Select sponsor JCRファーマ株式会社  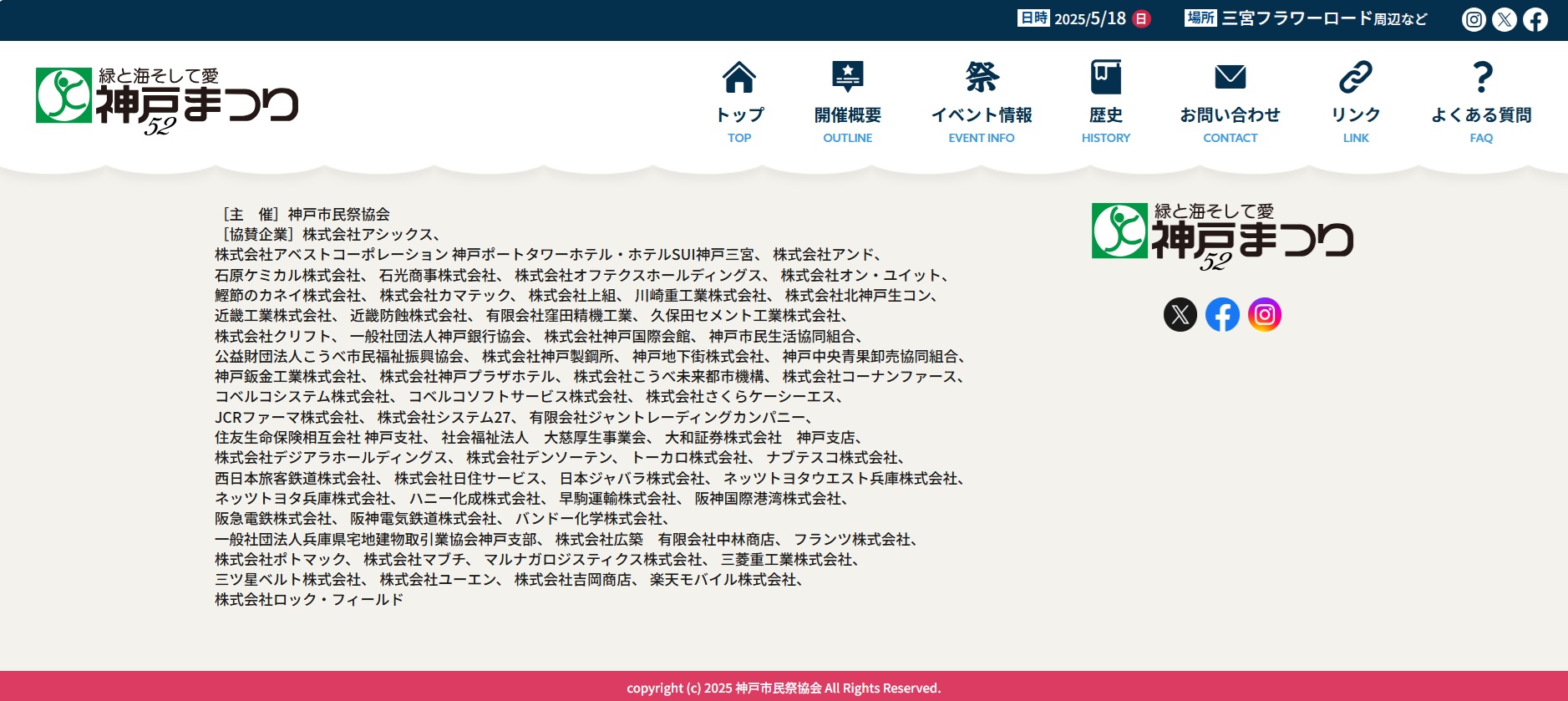(x=287, y=418)
